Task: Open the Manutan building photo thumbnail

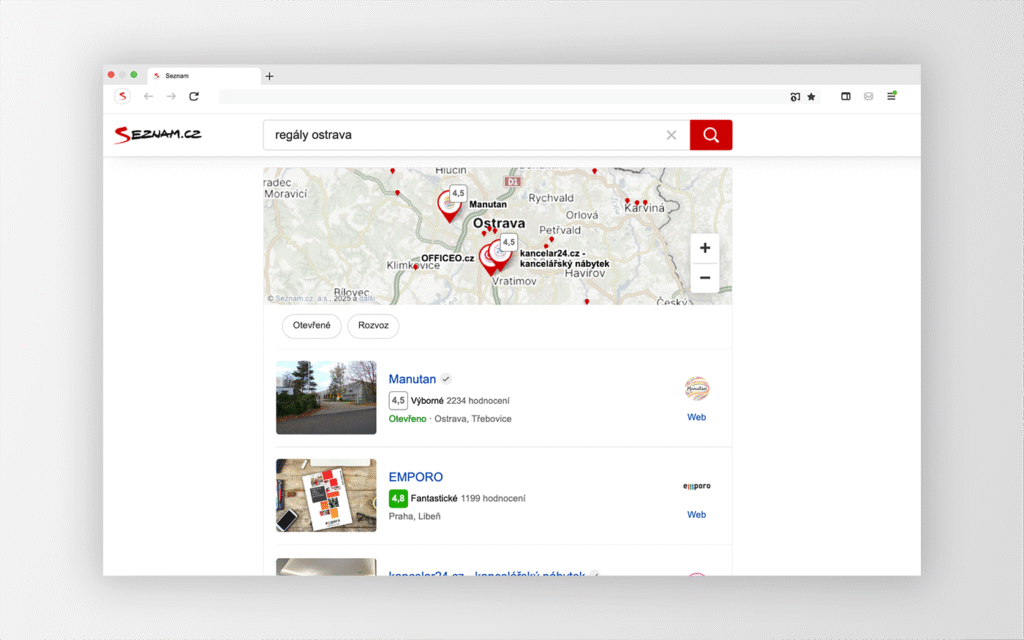Action: [x=327, y=398]
